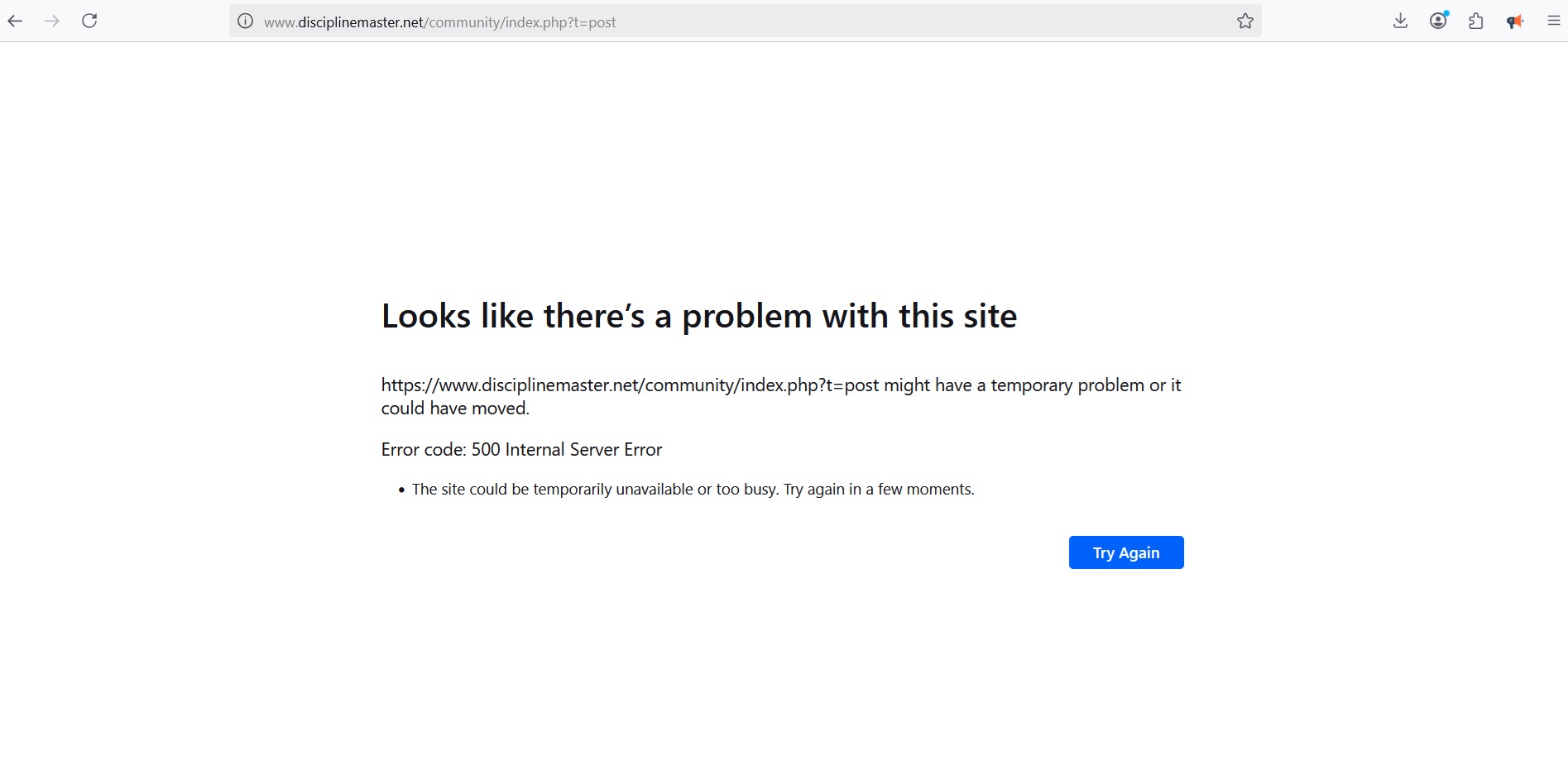The height and width of the screenshot is (784, 1568).
Task: Click the orange megaphone extension icon
Action: 1514,22
